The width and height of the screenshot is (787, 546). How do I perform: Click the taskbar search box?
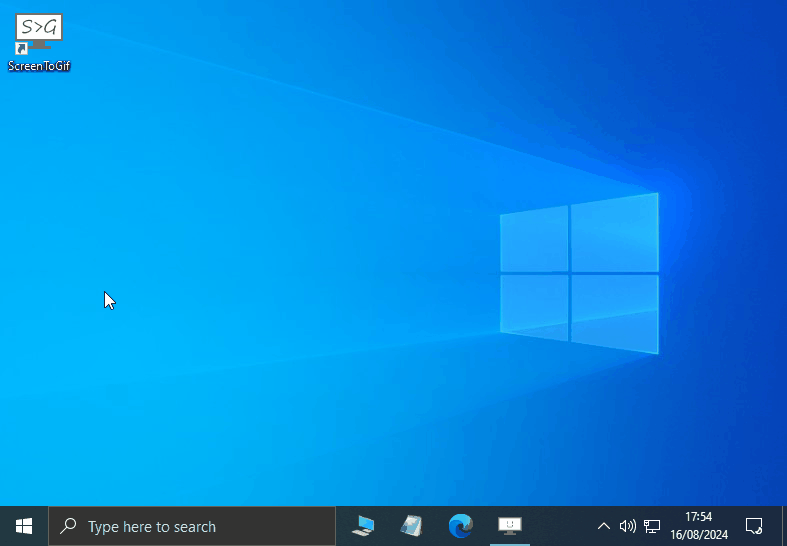192,526
